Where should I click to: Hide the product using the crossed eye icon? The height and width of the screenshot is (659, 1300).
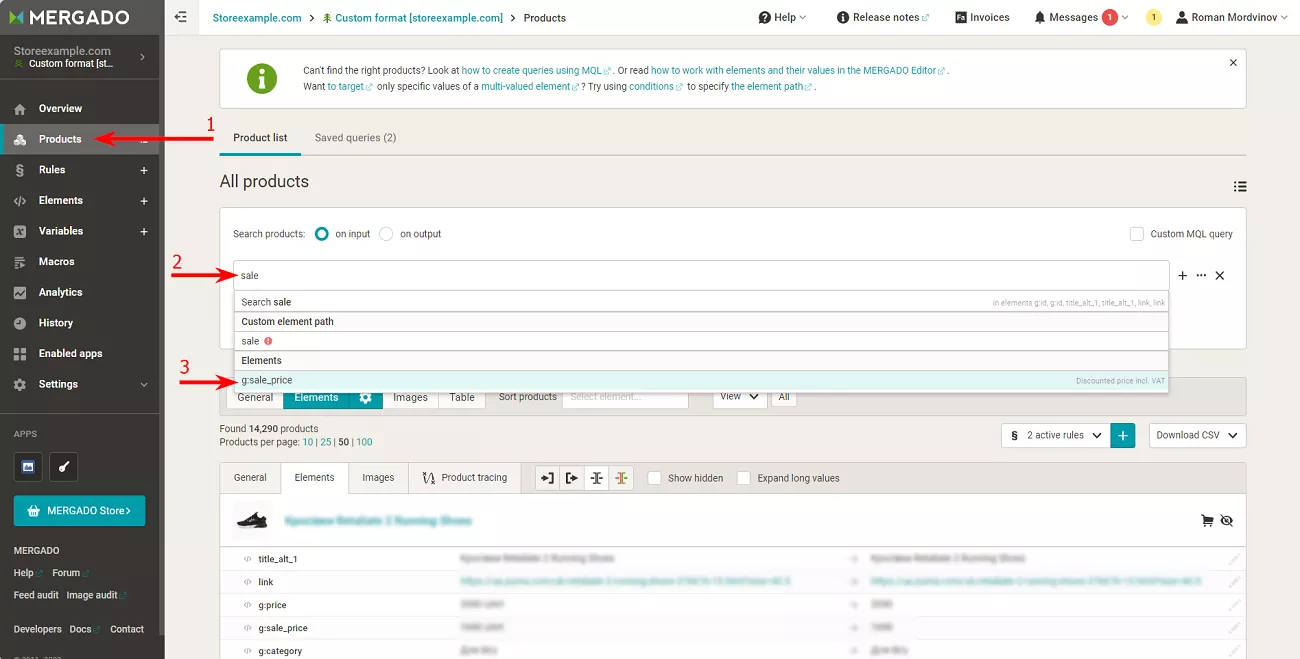pyautogui.click(x=1227, y=520)
